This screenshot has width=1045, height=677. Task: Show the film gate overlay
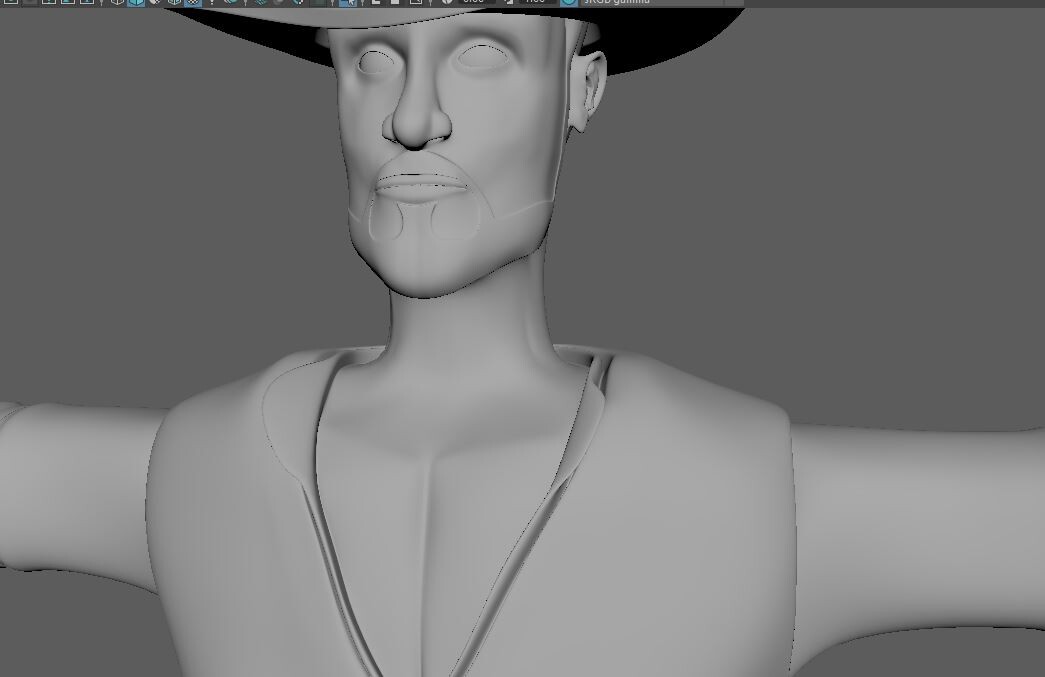click(x=66, y=3)
